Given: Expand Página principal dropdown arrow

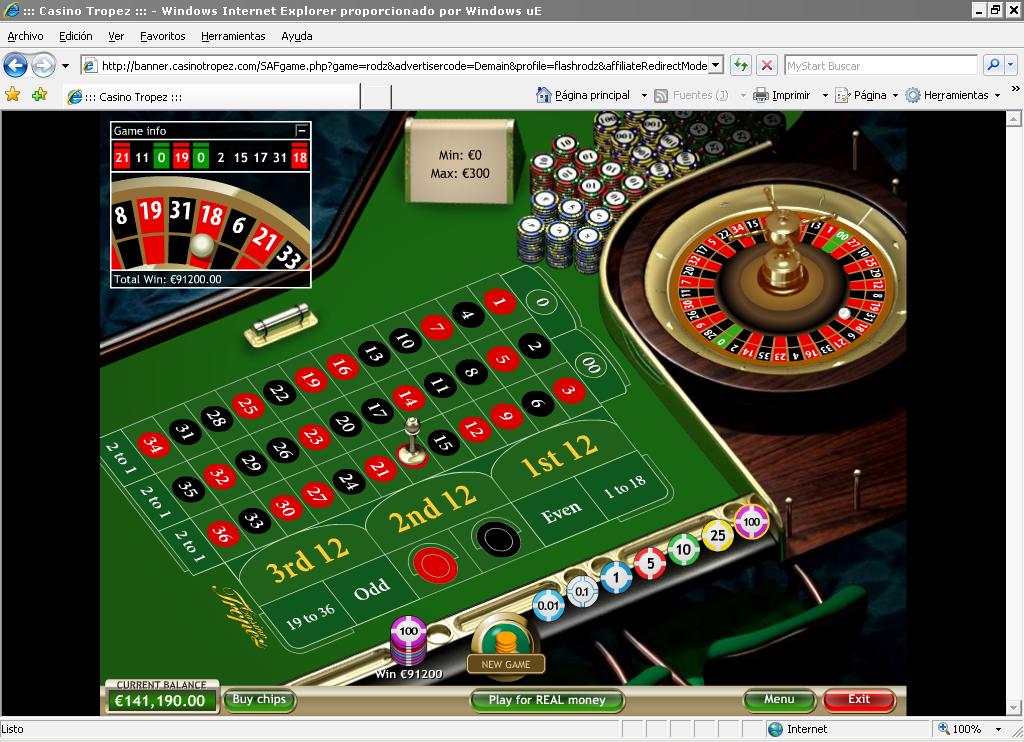Looking at the screenshot, I should [644, 95].
